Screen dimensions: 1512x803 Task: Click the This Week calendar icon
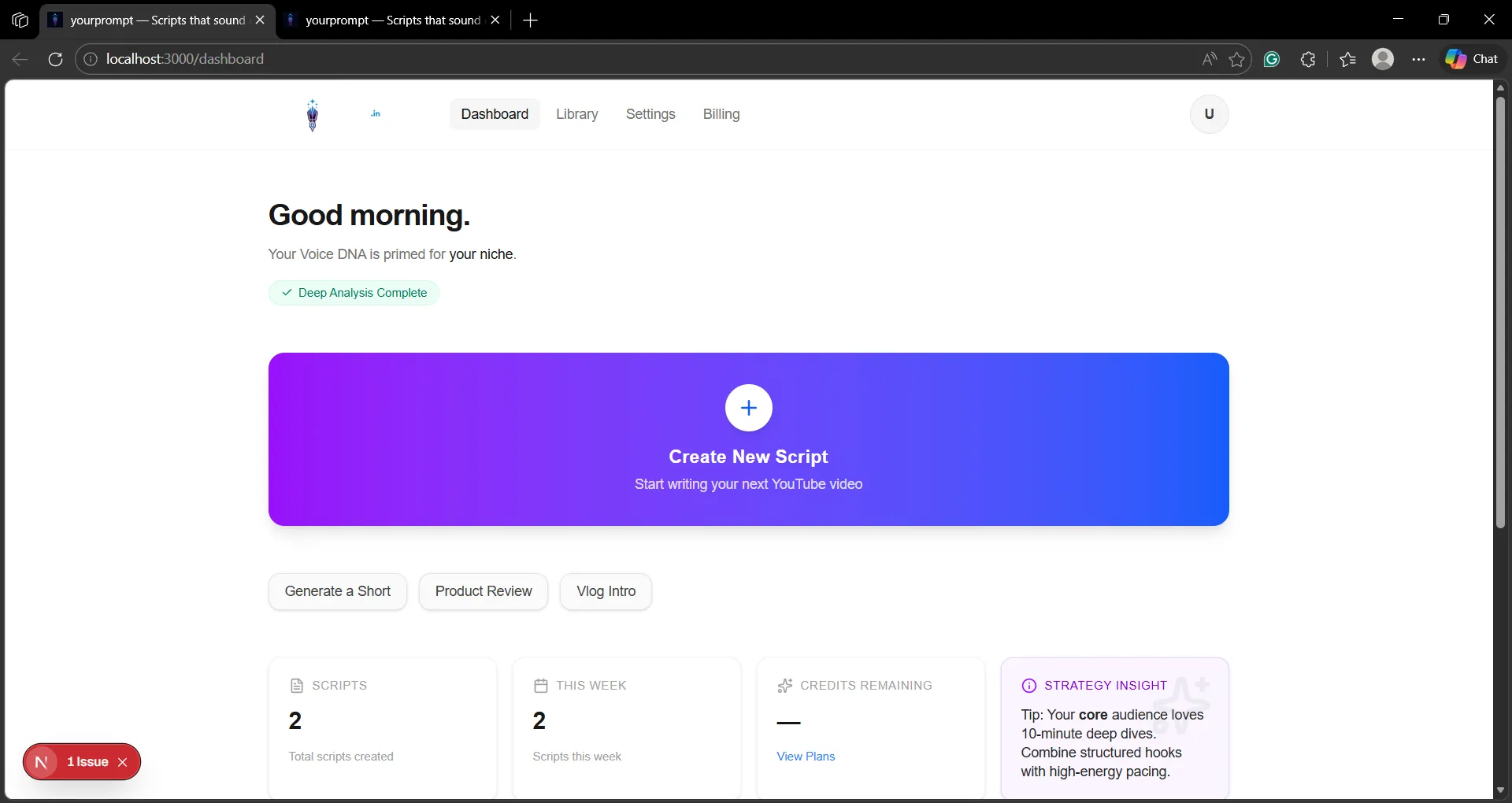[x=540, y=686]
